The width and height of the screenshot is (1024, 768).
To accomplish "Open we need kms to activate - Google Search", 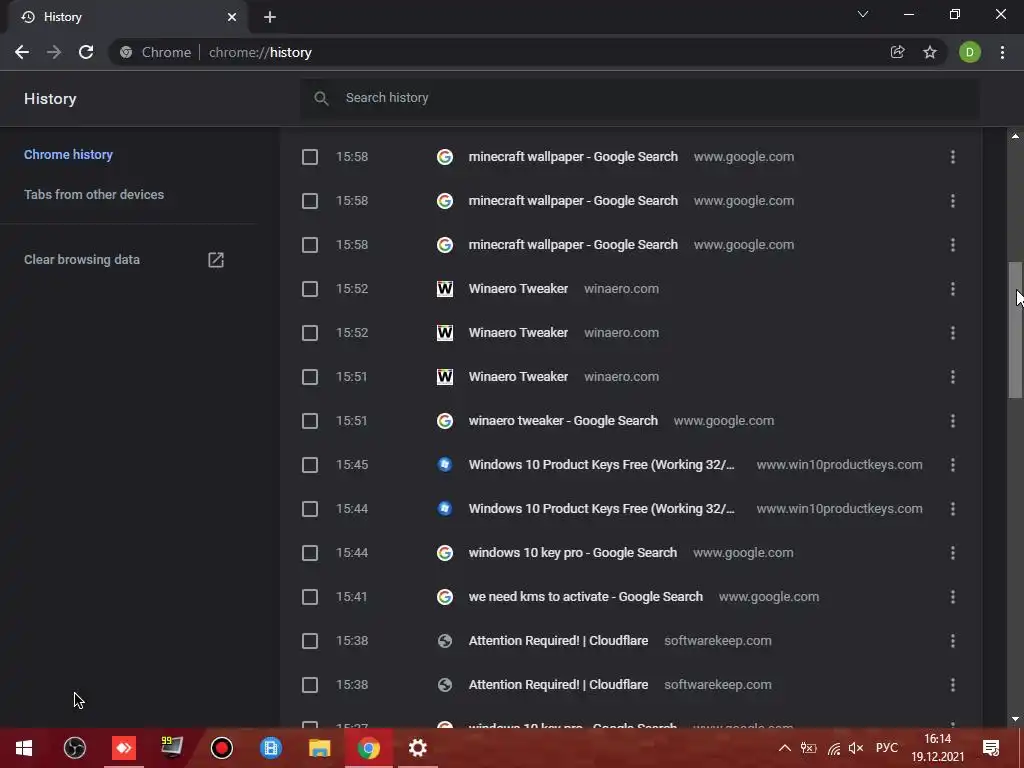I will pos(586,597).
